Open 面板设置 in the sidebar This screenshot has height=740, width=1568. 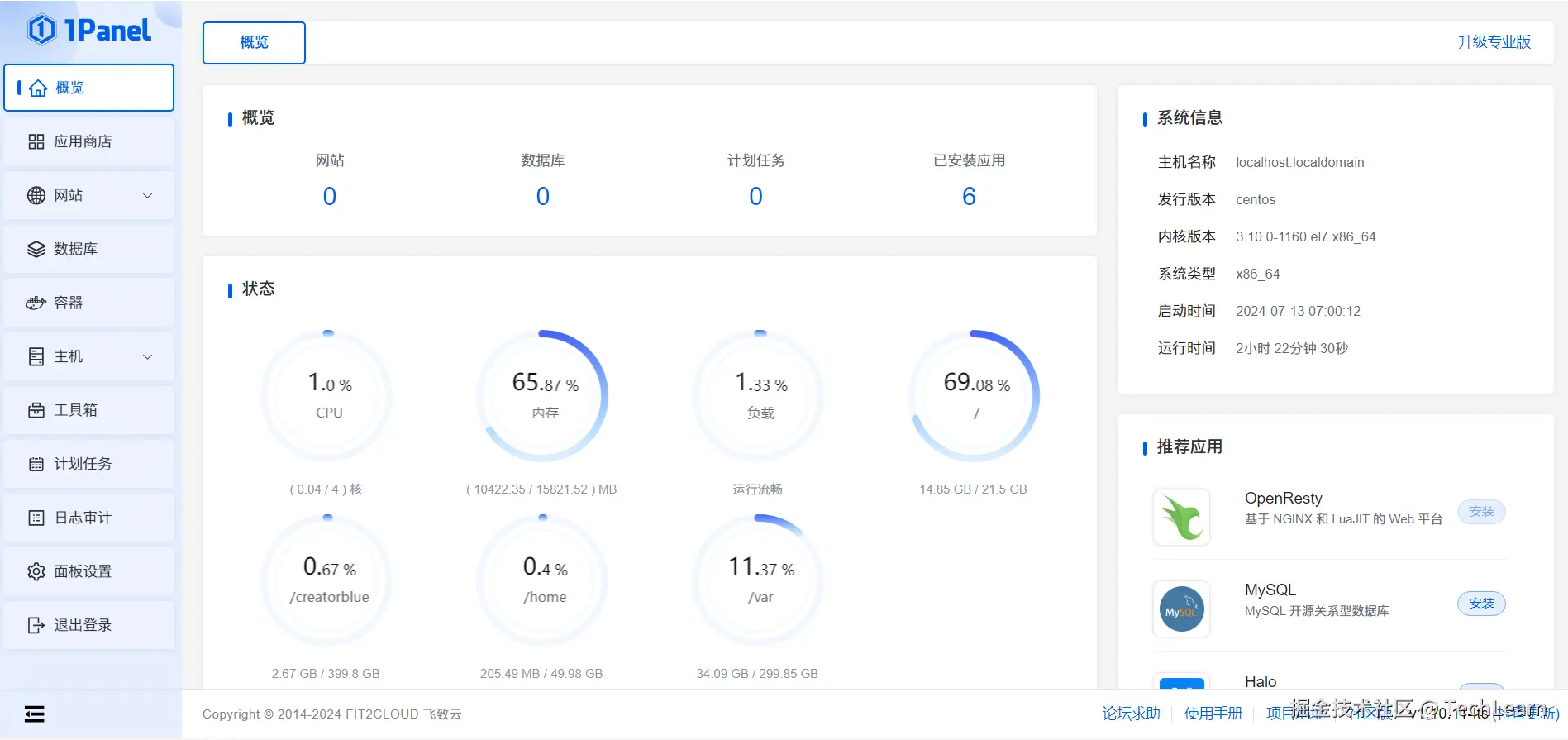point(89,571)
